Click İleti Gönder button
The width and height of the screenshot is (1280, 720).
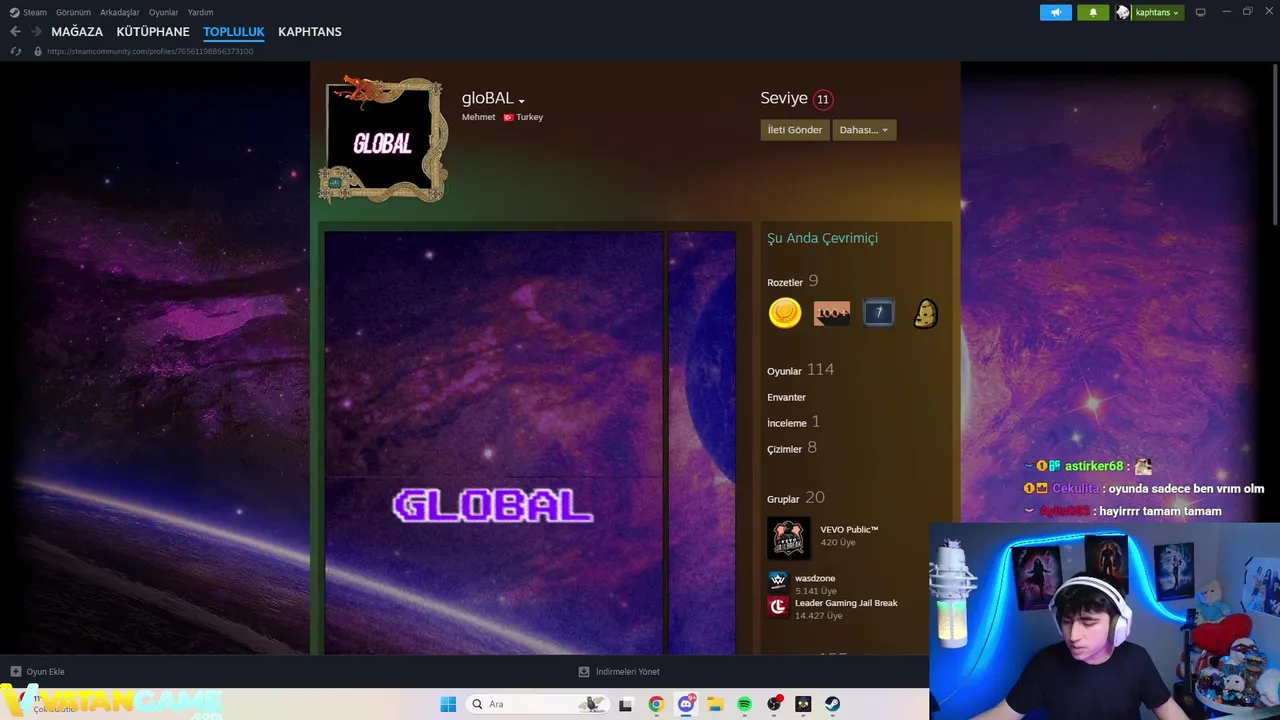point(795,130)
